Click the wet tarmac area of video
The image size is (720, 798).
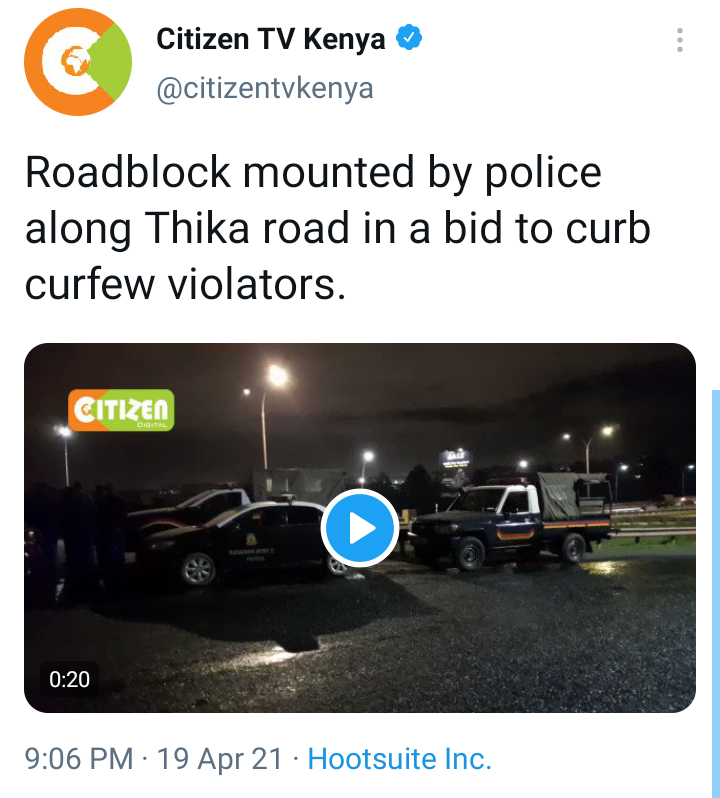pyautogui.click(x=407, y=641)
